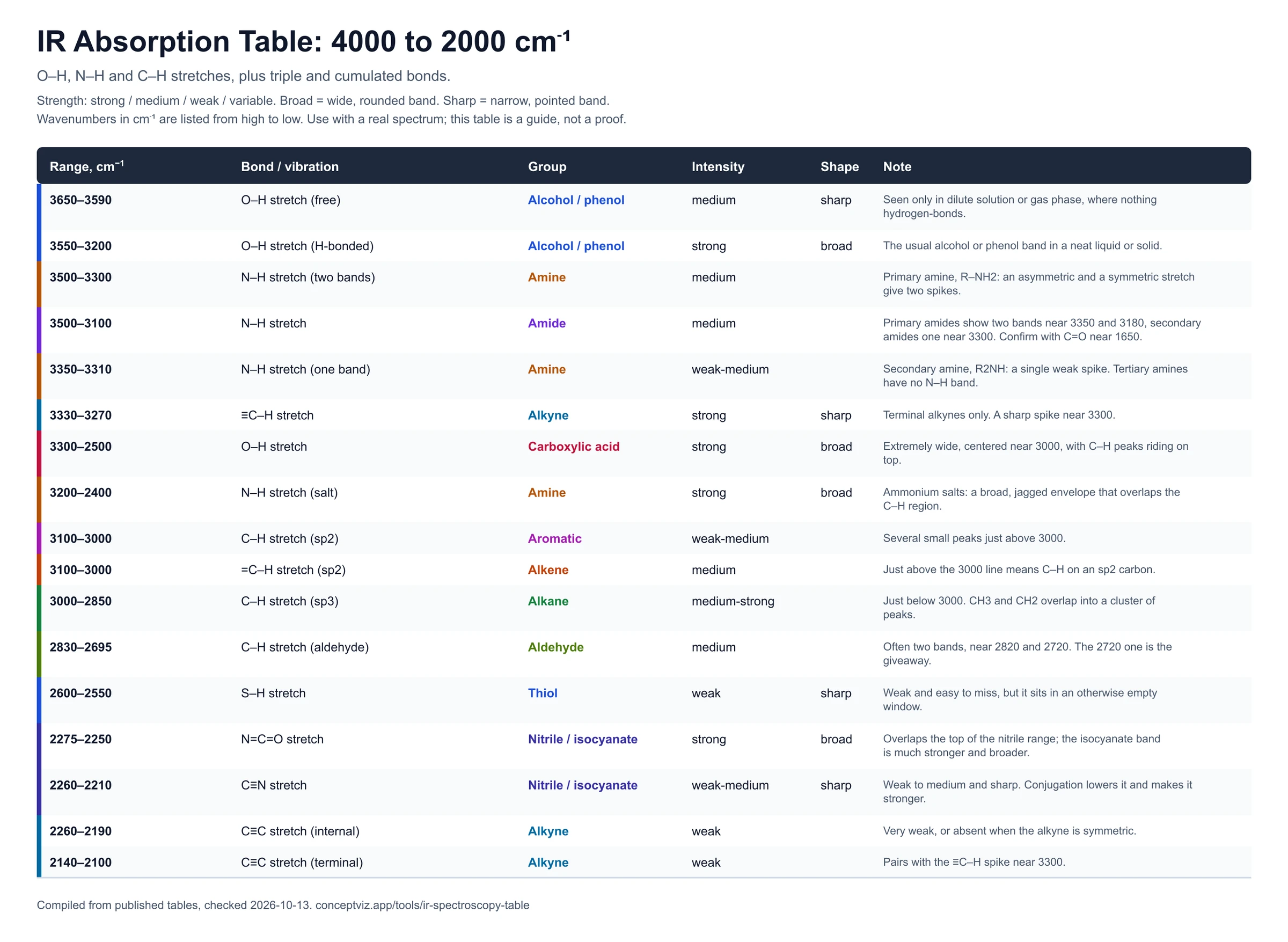
Task: Click the 'Carboxylic acid' group label
Action: tap(574, 447)
